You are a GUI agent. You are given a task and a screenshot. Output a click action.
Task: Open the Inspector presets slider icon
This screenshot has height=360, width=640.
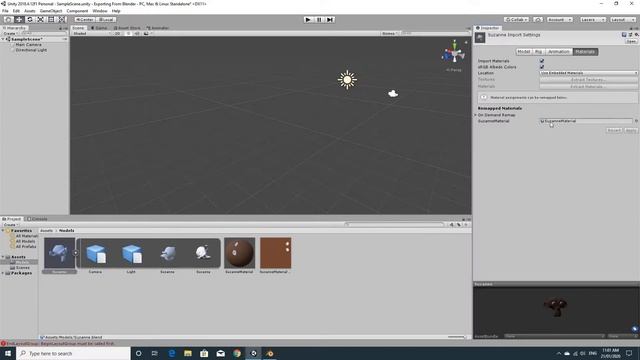[630, 35]
